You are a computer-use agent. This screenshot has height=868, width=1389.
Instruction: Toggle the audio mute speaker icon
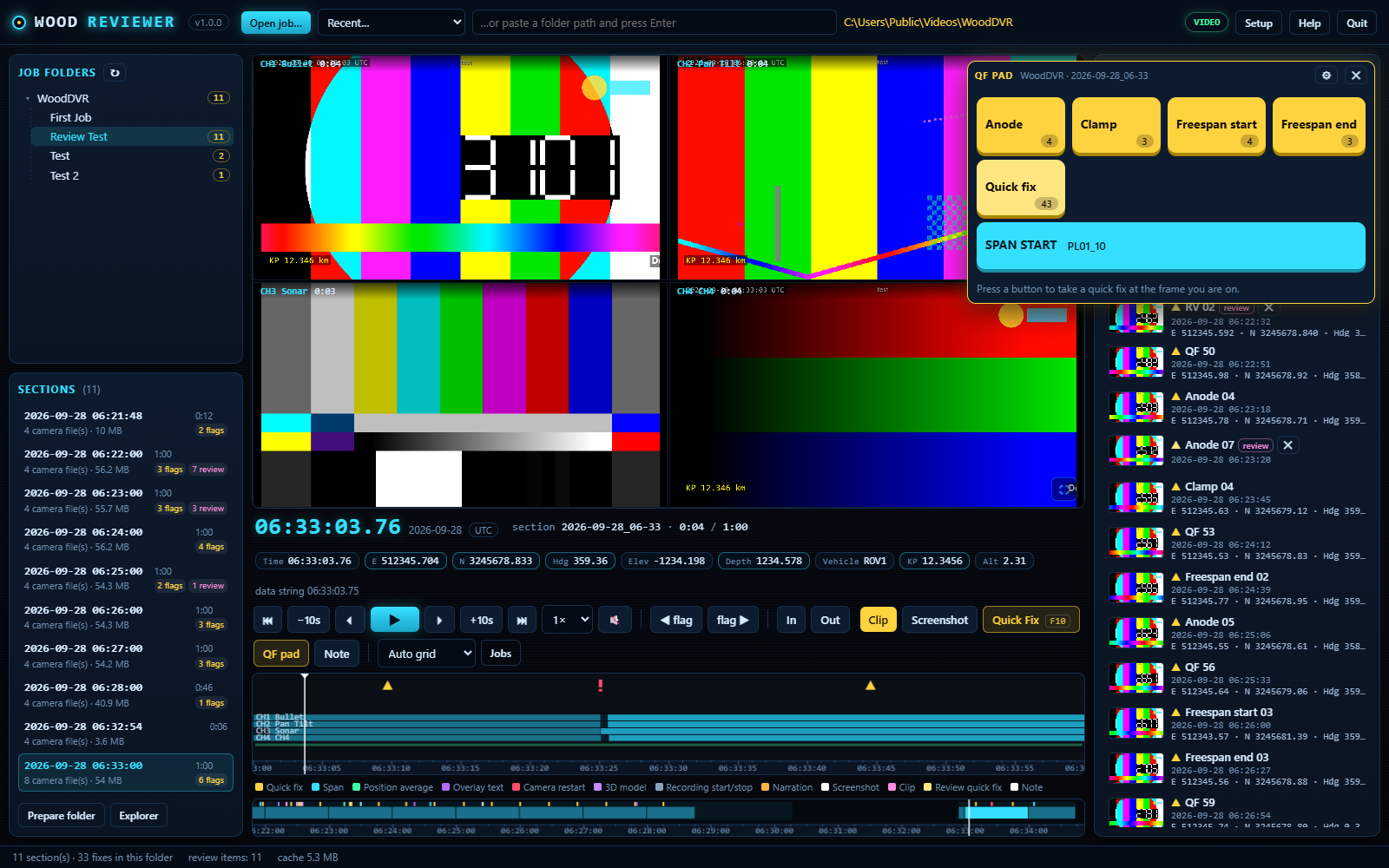coord(615,620)
